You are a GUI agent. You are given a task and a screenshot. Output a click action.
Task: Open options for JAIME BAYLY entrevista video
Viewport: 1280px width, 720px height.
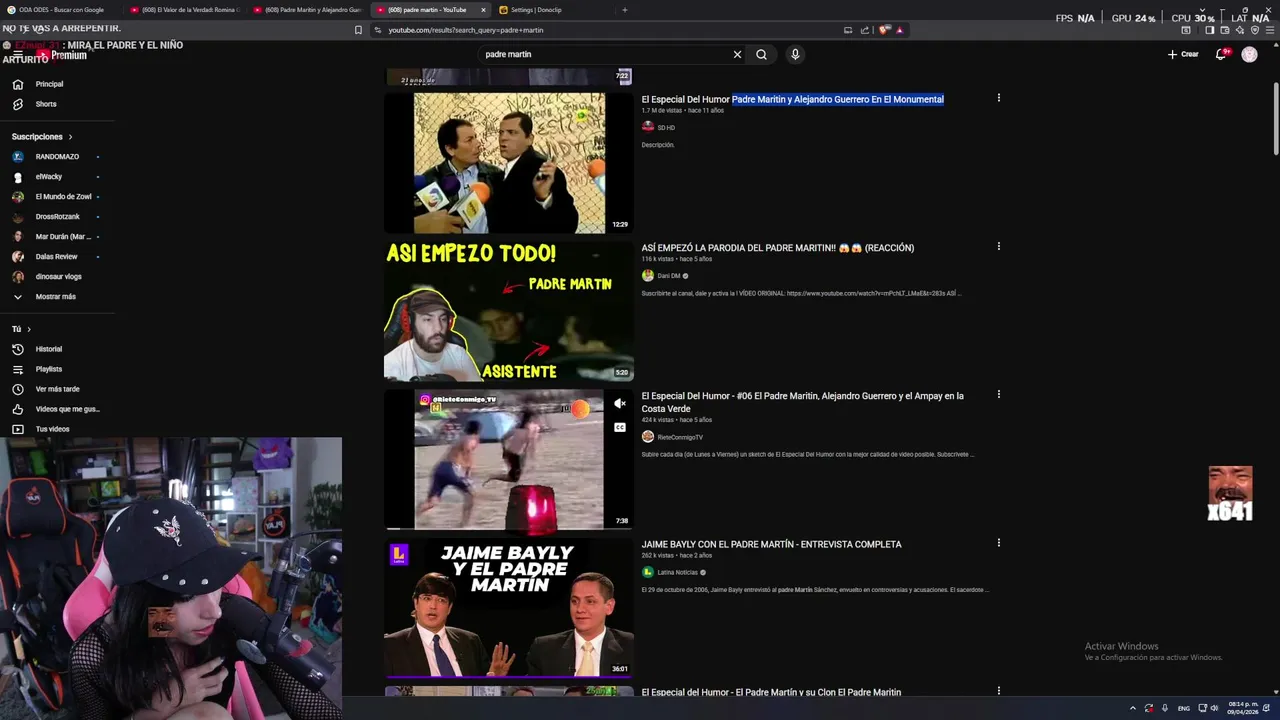(998, 543)
